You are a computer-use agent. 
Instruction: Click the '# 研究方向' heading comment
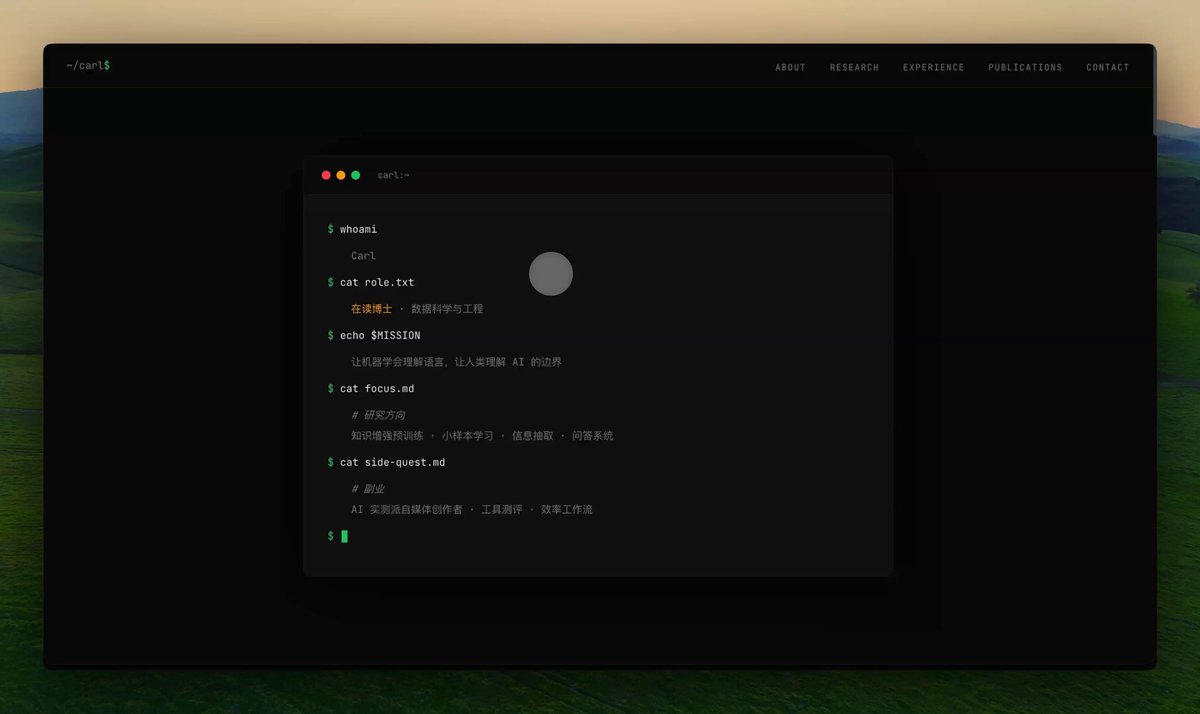point(378,415)
